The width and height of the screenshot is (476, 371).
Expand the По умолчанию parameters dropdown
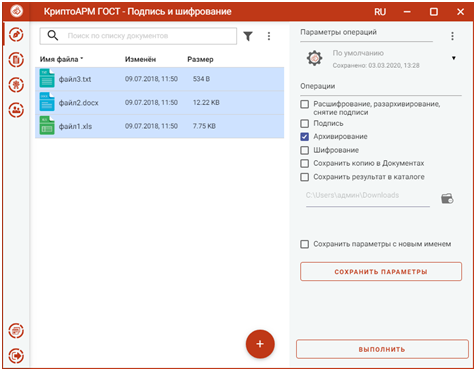[453, 58]
